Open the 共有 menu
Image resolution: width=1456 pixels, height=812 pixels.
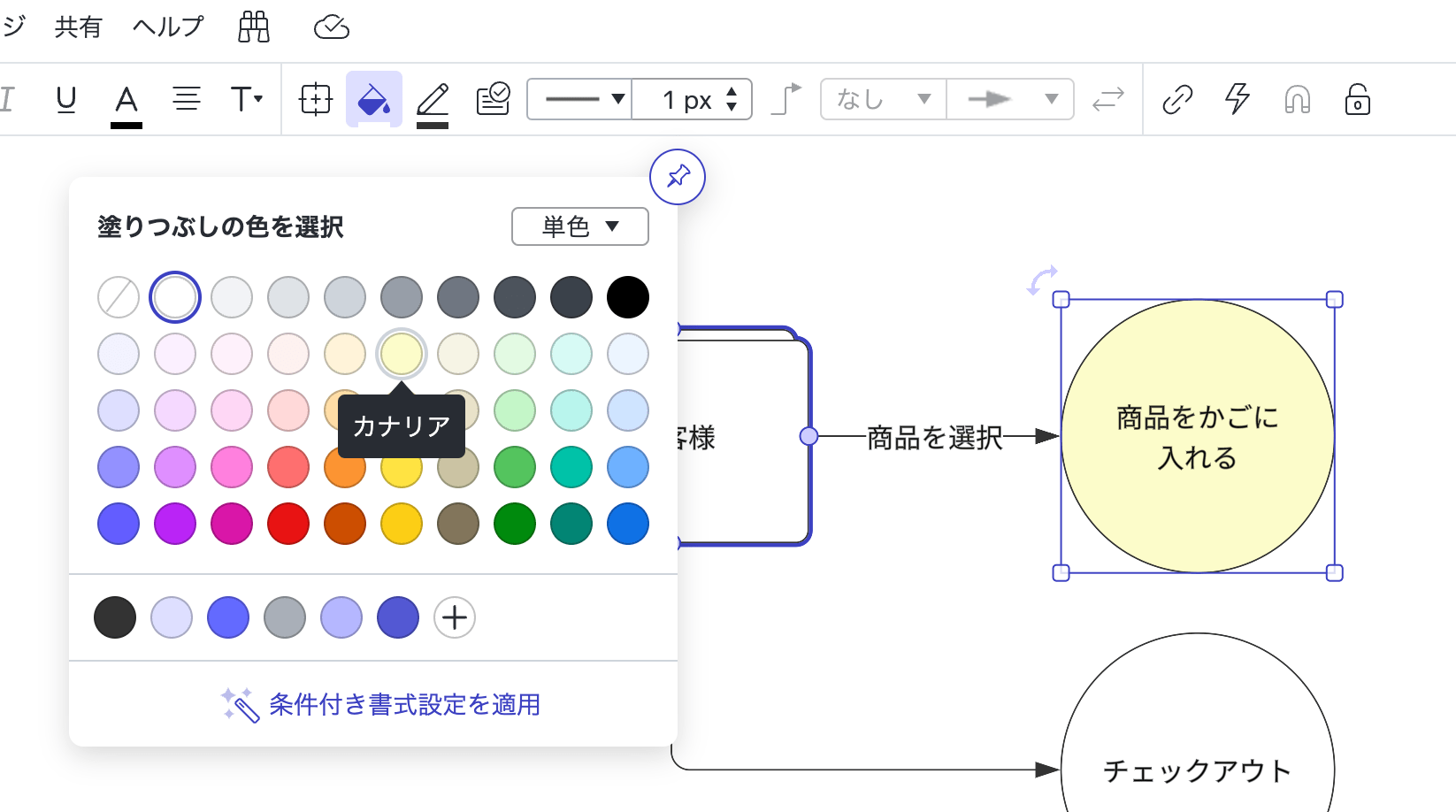pos(79,27)
